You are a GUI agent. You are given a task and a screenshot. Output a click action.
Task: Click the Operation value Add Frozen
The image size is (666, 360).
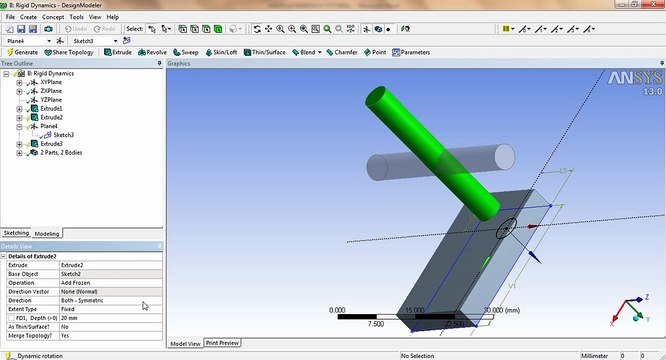pos(110,283)
